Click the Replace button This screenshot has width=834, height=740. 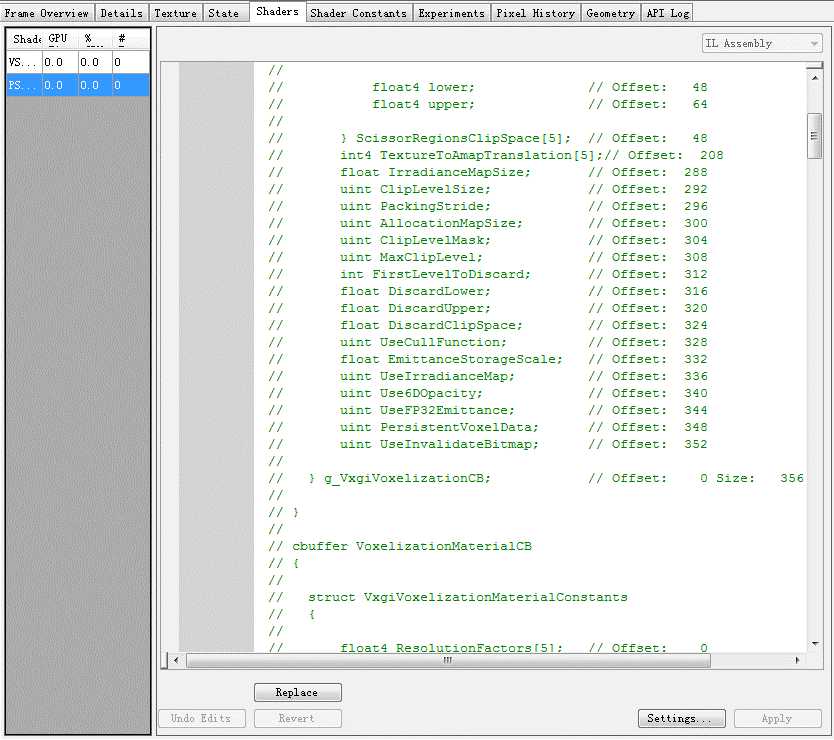tap(297, 692)
